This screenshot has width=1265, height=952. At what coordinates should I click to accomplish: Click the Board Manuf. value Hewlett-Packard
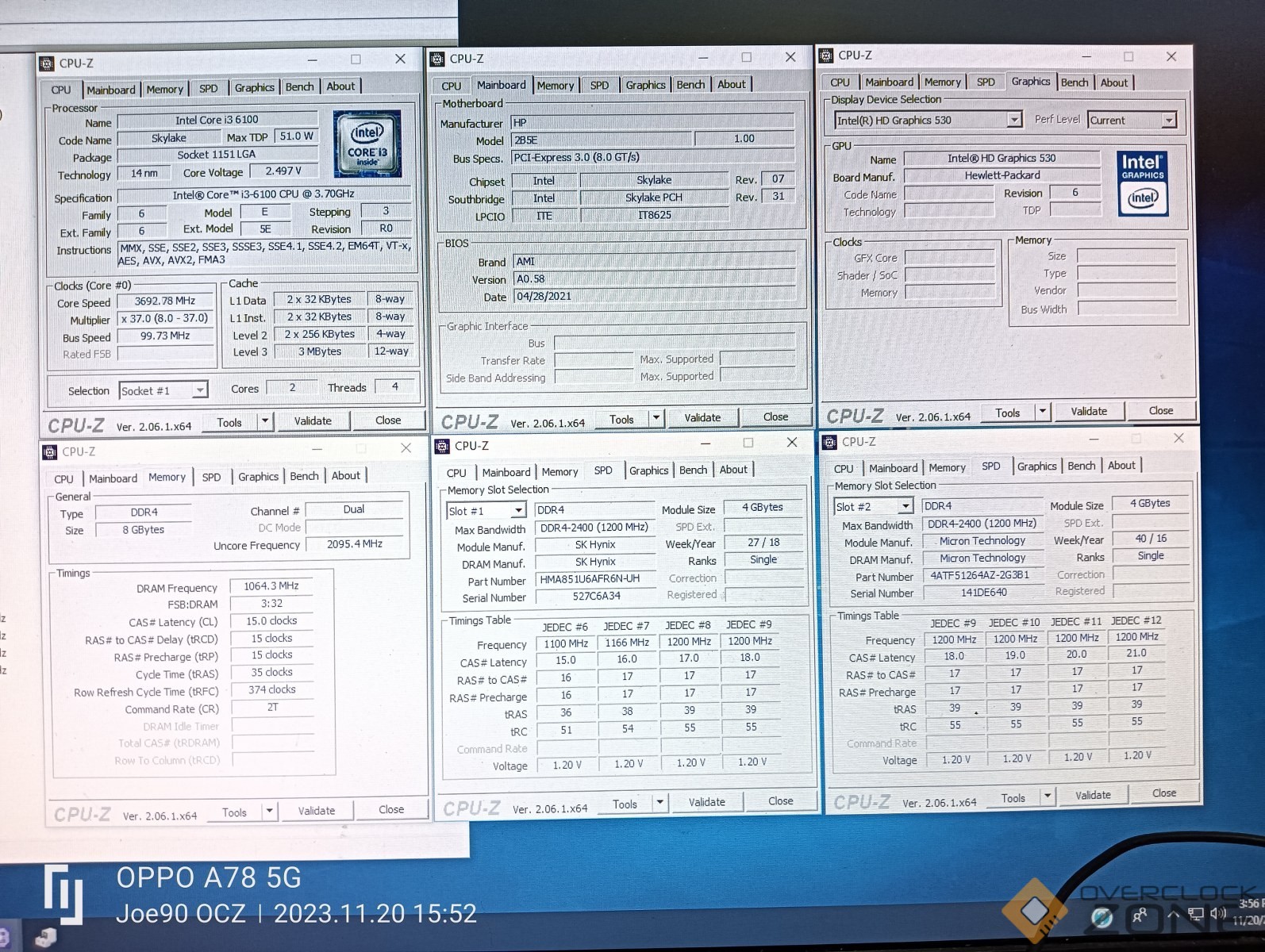click(x=1002, y=175)
